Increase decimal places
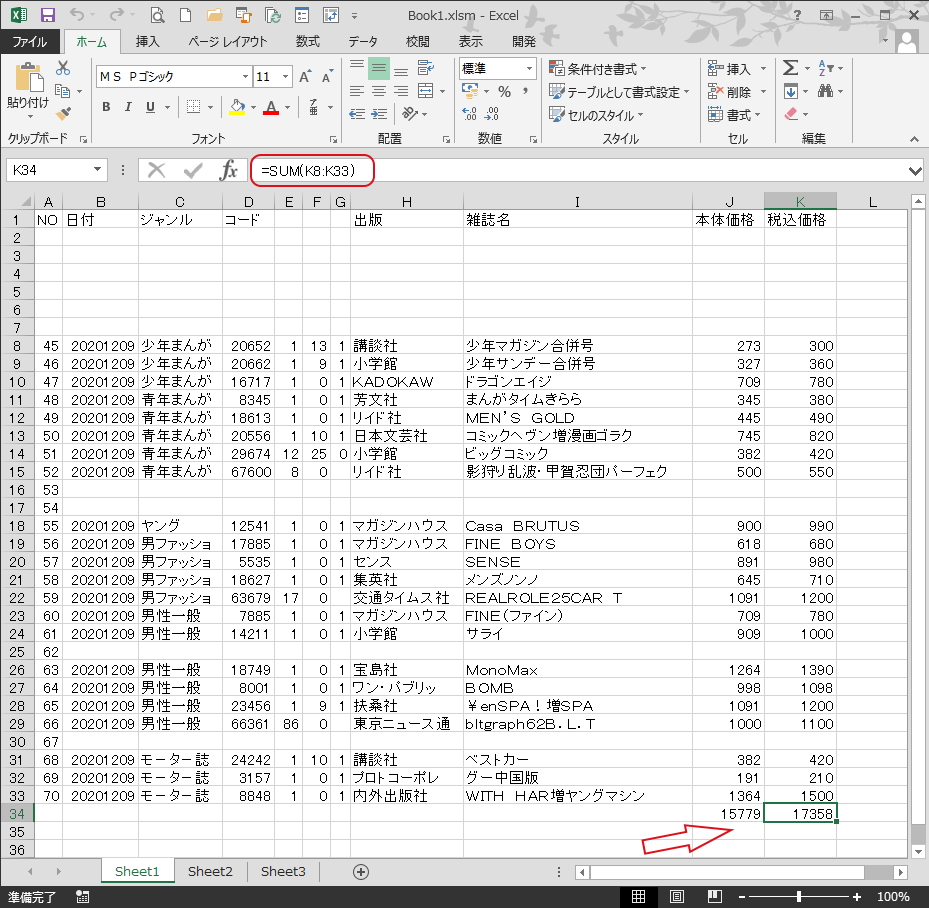 click(469, 114)
